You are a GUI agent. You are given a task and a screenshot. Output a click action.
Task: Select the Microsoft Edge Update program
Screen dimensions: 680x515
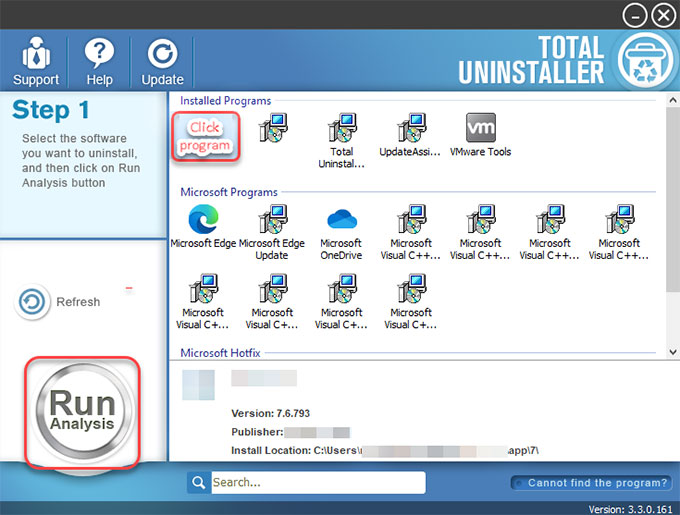272,232
